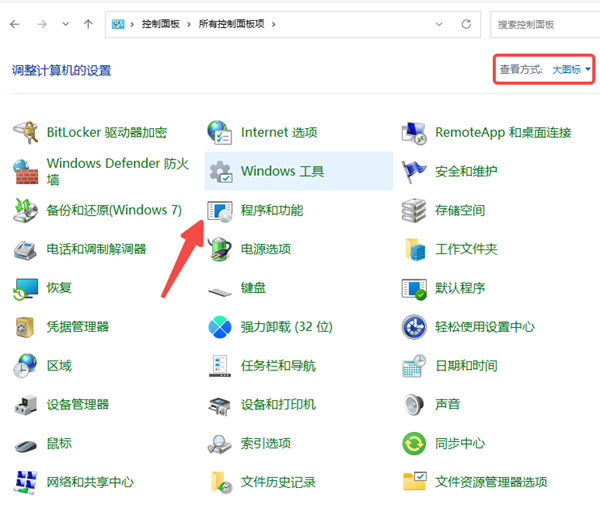Click the 强力卸载 (32 位) icon
The image size is (600, 505).
220,327
